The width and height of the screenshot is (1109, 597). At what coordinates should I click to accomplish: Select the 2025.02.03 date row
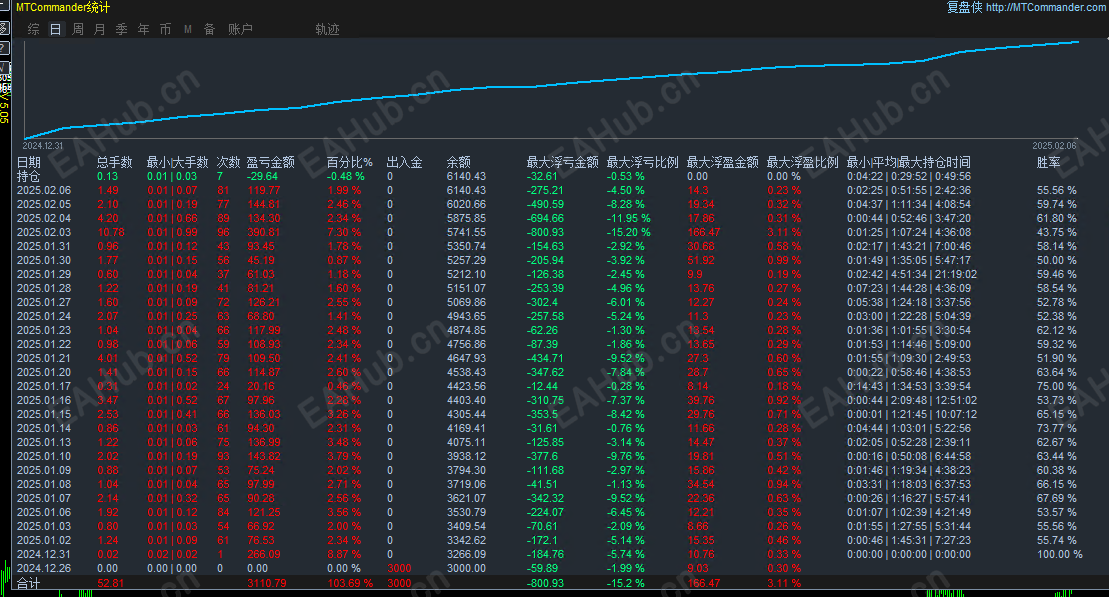point(44,232)
